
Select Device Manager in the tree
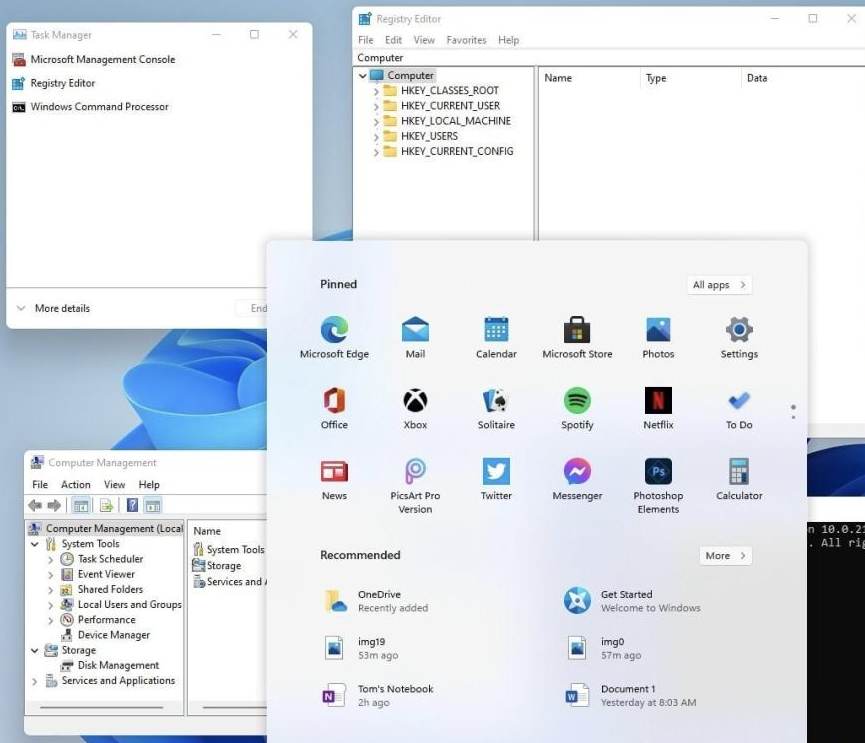click(113, 635)
